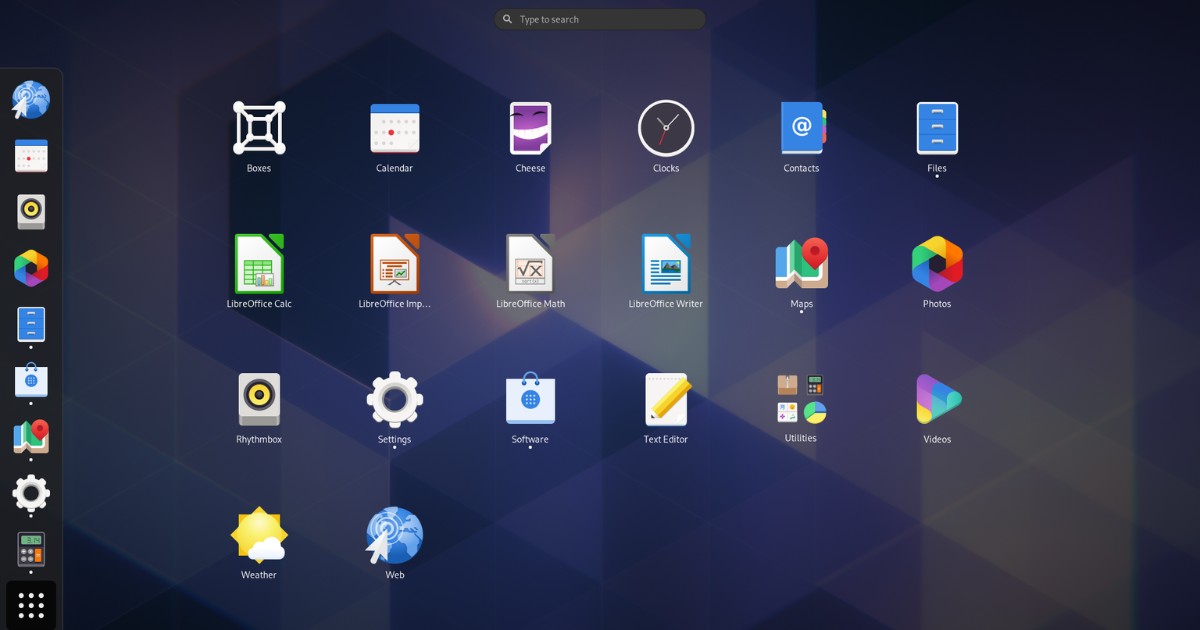Screen dimensions: 1200x630
Task: Click the Rhythmbox speaker icon in dock
Action: [31, 212]
